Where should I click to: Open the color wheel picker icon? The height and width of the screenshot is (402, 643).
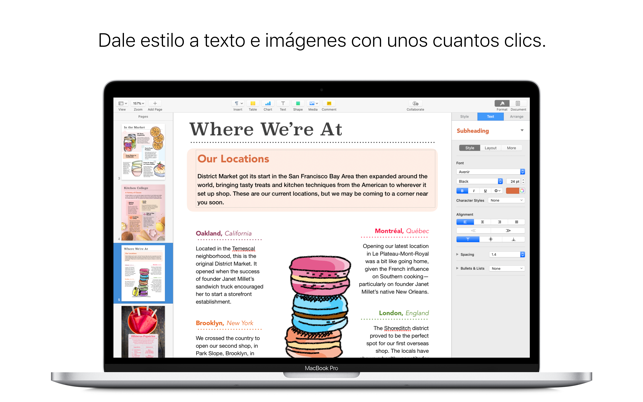pos(522,191)
